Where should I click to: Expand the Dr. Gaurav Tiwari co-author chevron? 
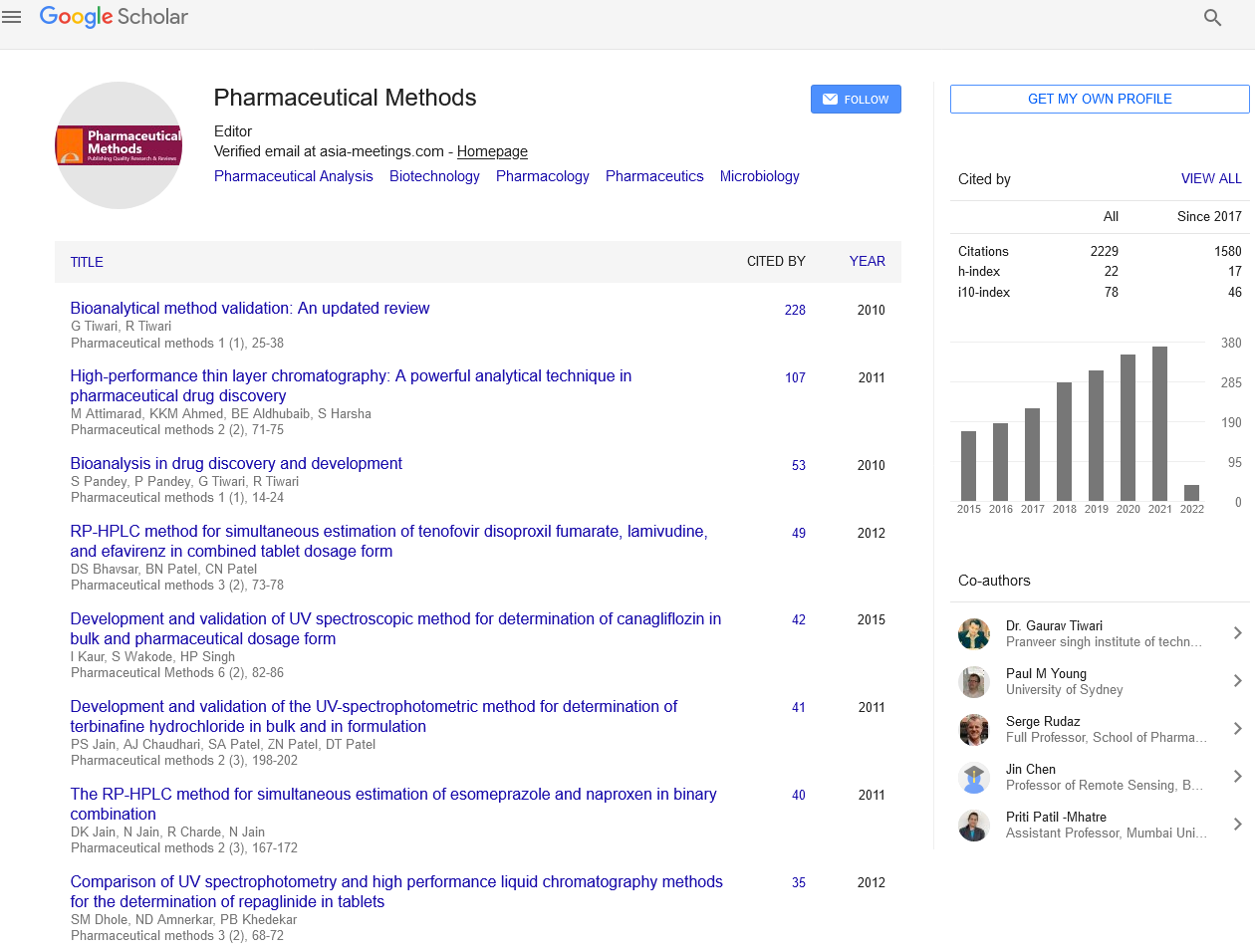click(1237, 633)
